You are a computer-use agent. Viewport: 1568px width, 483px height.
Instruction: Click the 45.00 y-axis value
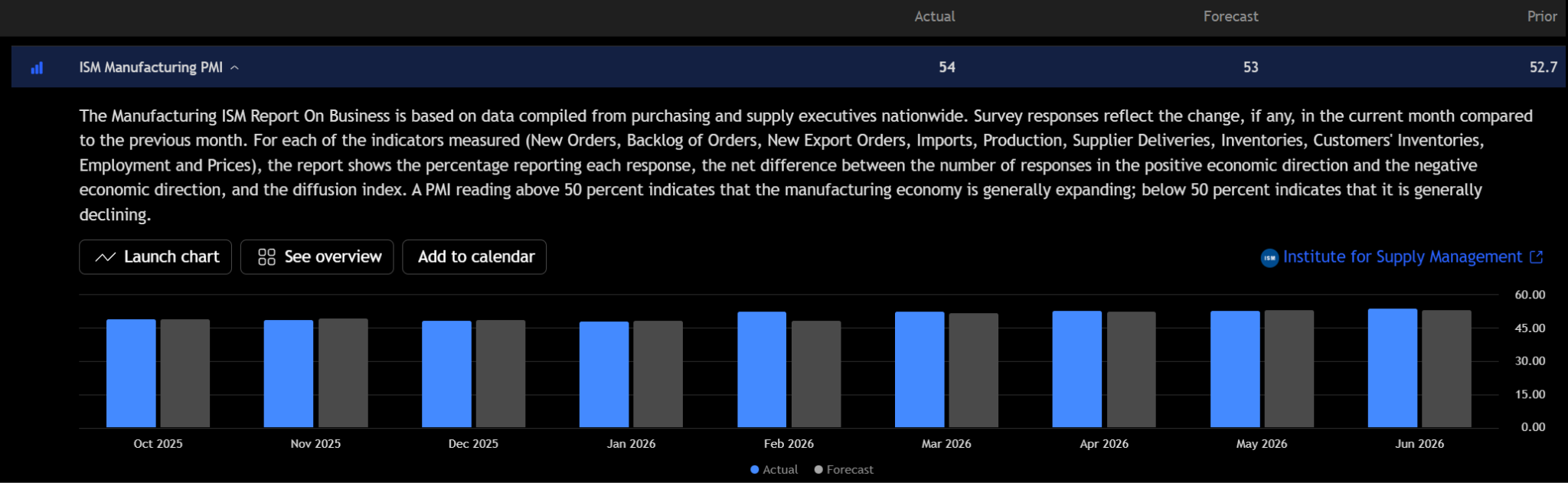tap(1530, 328)
